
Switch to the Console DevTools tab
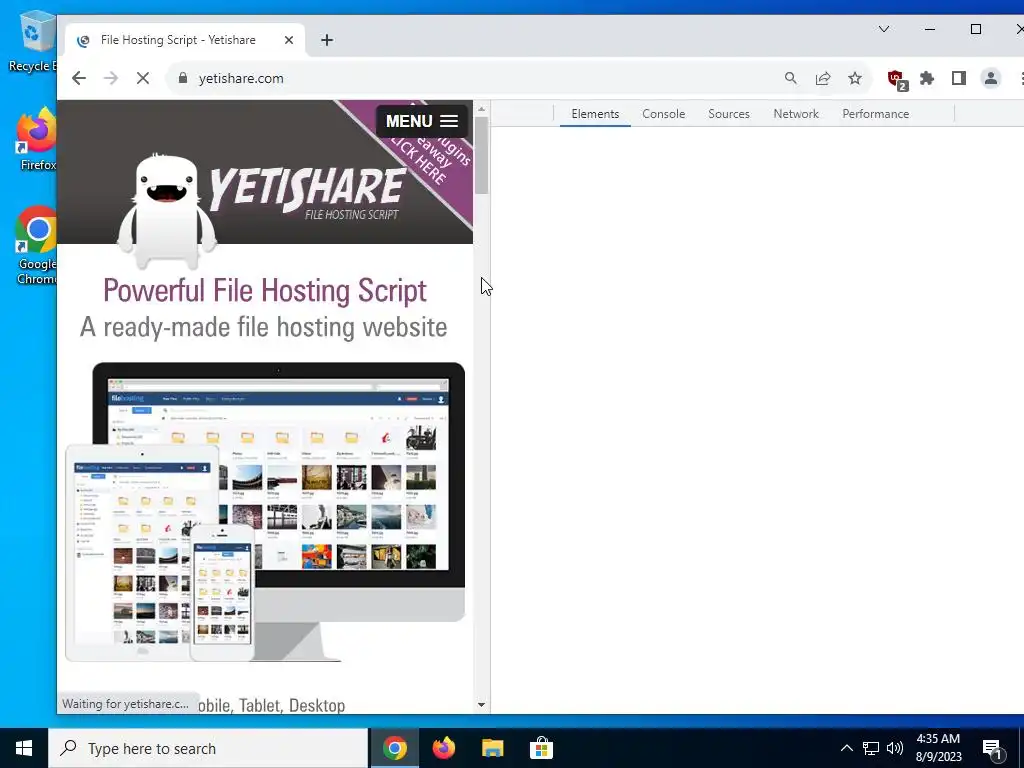[664, 114]
